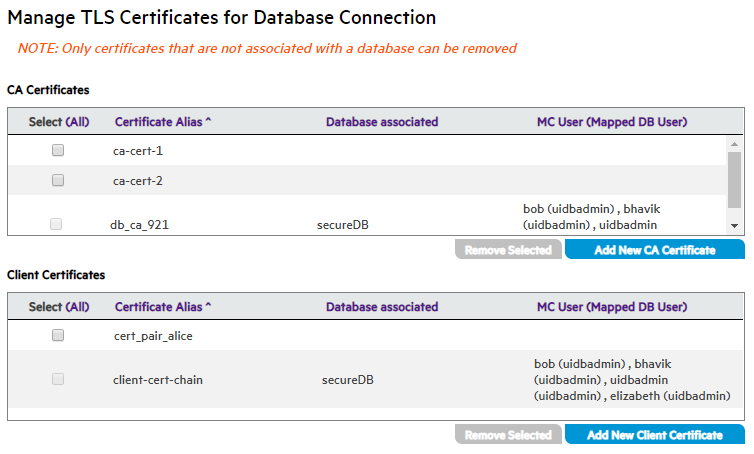Image resolution: width=754 pixels, height=454 pixels.
Task: Check the ca-cert-2 checkbox
Action: (x=58, y=180)
